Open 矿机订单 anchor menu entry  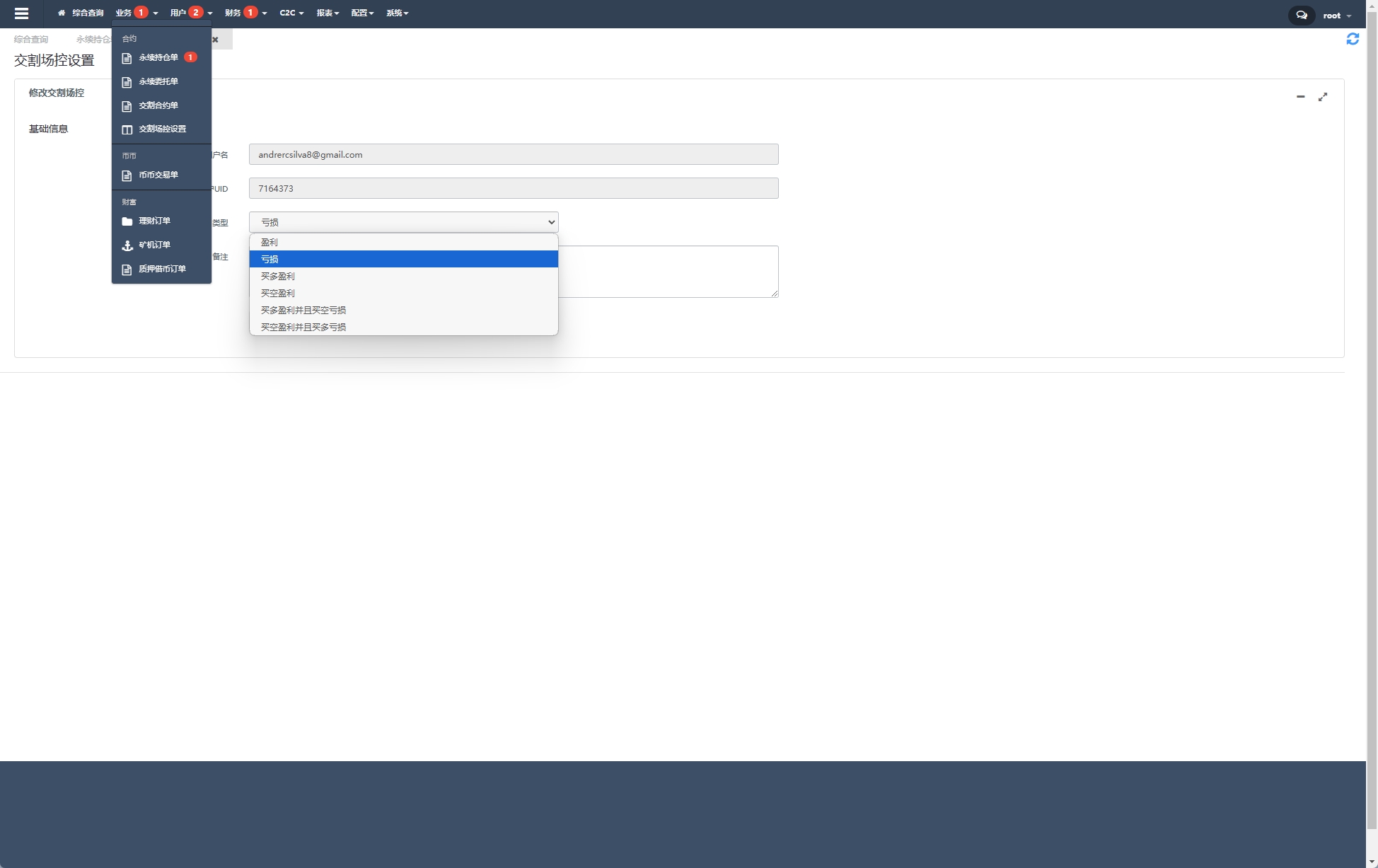pos(154,245)
